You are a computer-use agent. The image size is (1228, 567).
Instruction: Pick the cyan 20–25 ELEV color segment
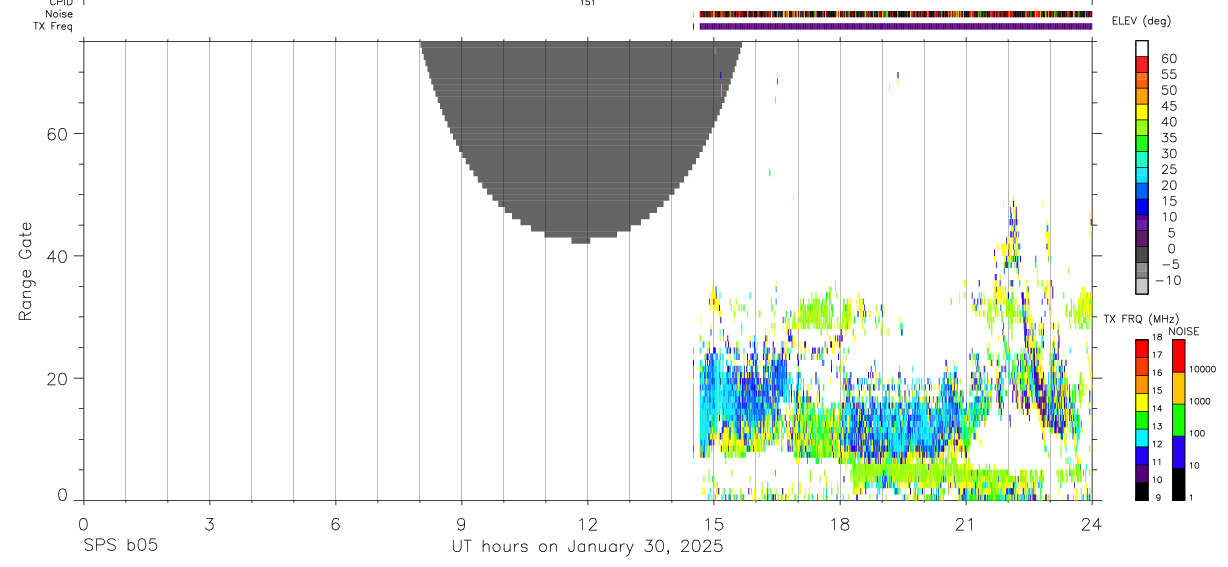tap(1141, 176)
